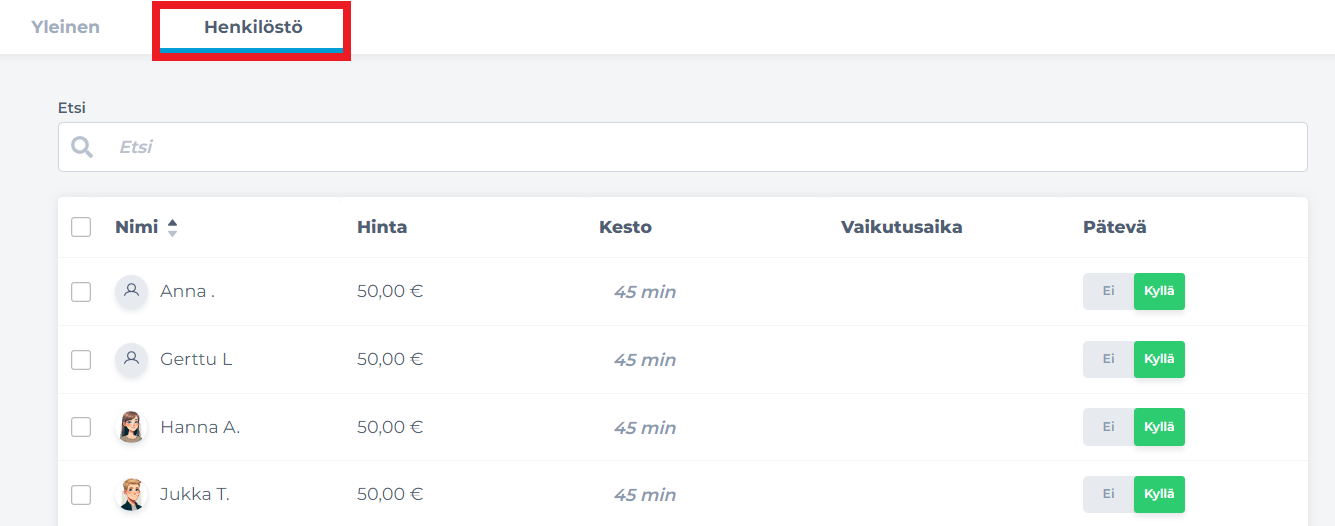Switch Hanna A.'s Pätevä toggle to Ei
1335x526 pixels.
1108,426
